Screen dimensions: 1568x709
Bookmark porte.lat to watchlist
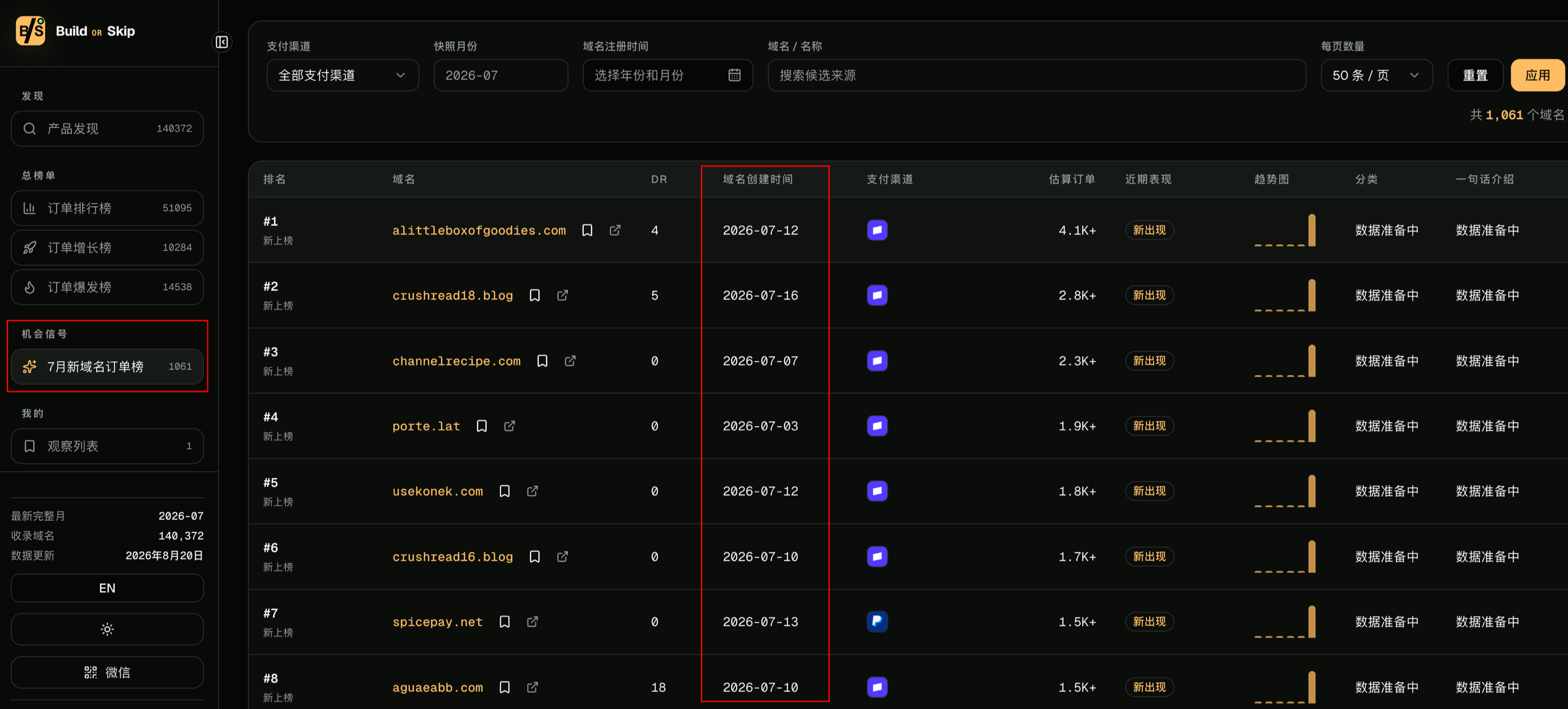tap(482, 426)
